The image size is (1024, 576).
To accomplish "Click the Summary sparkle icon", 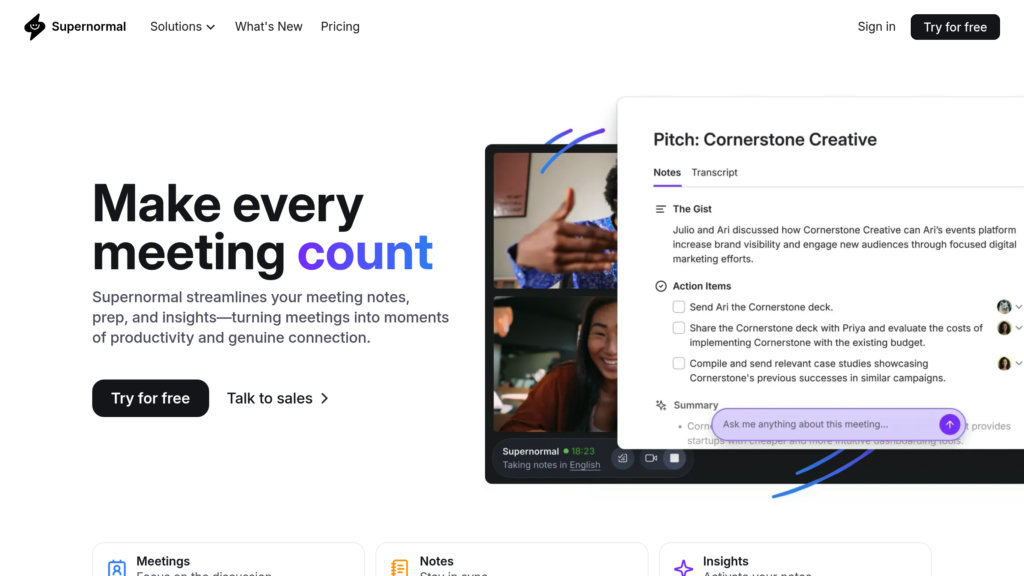I will [660, 405].
